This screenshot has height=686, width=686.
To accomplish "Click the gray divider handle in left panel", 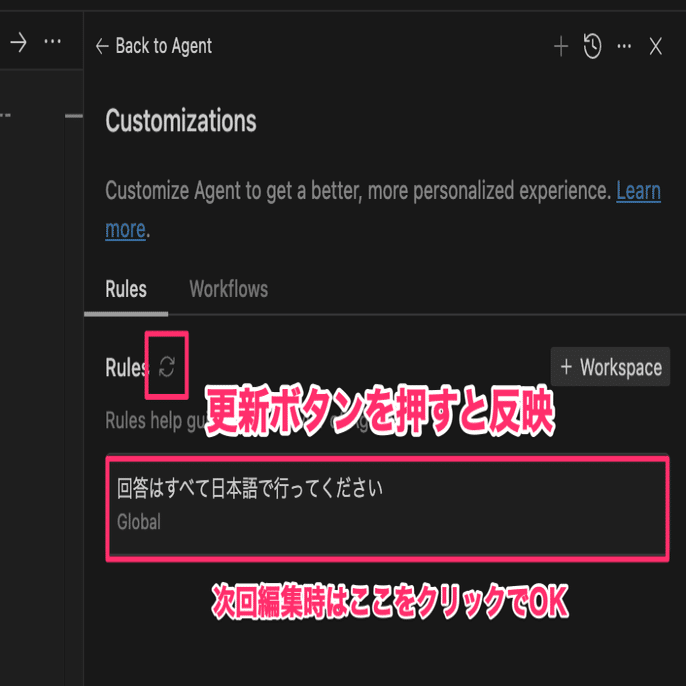I will click(x=74, y=116).
